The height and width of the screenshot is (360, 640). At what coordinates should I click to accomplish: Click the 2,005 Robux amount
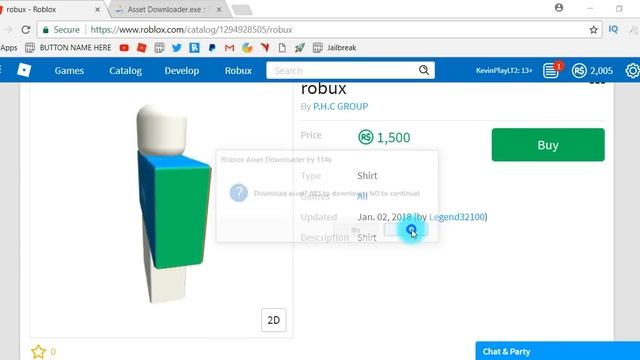(601, 71)
